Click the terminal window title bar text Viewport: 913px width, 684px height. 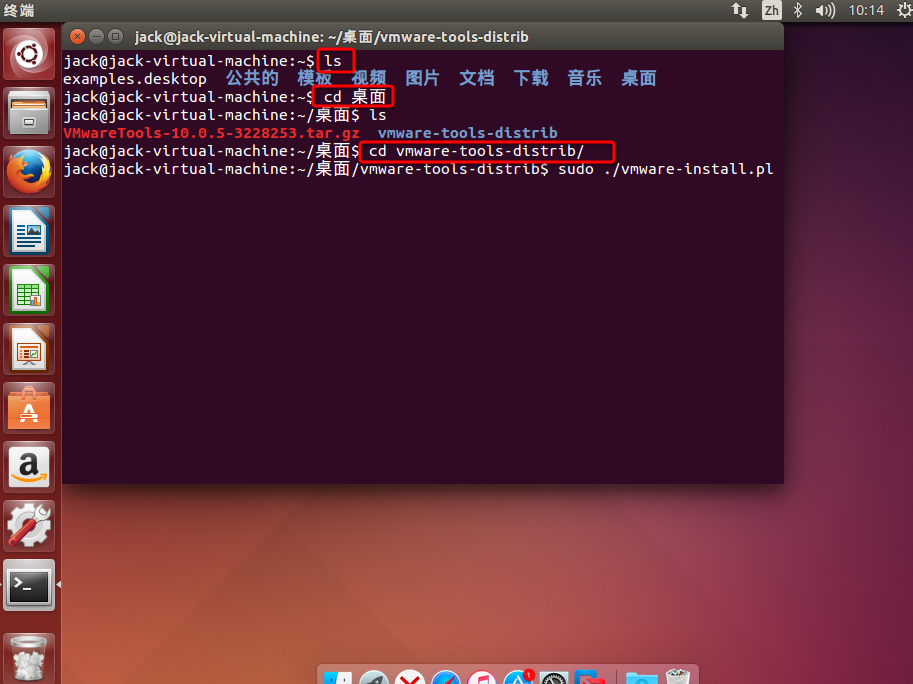click(331, 37)
